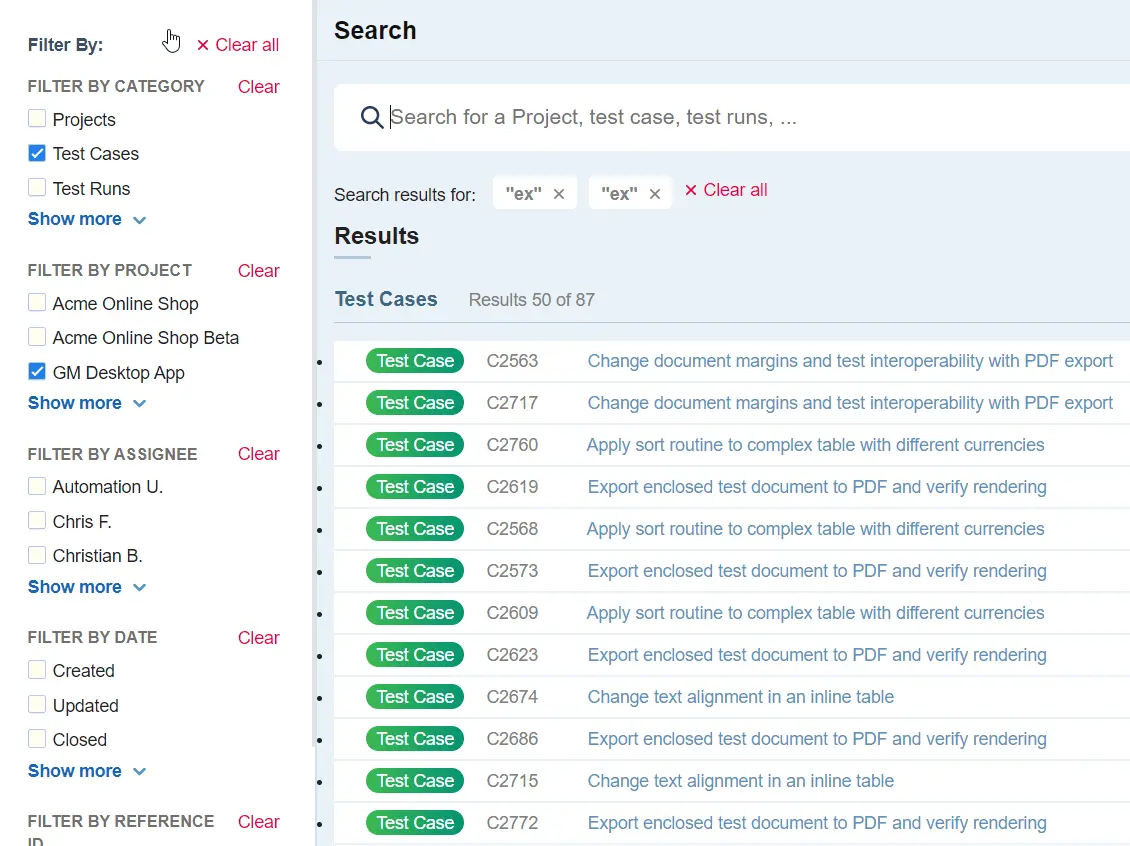Open test case C2686 export PDF link
The image size is (1130, 846).
point(817,739)
